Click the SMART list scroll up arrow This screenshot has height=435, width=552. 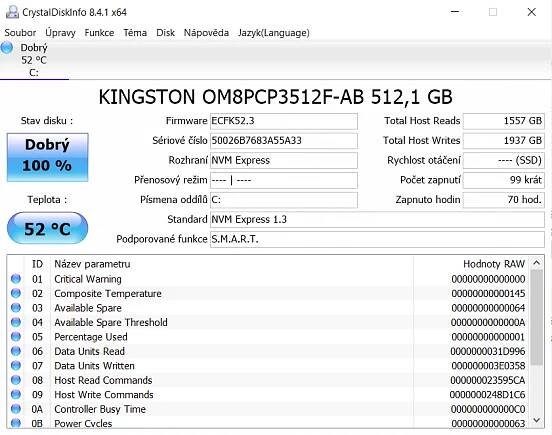tap(537, 263)
